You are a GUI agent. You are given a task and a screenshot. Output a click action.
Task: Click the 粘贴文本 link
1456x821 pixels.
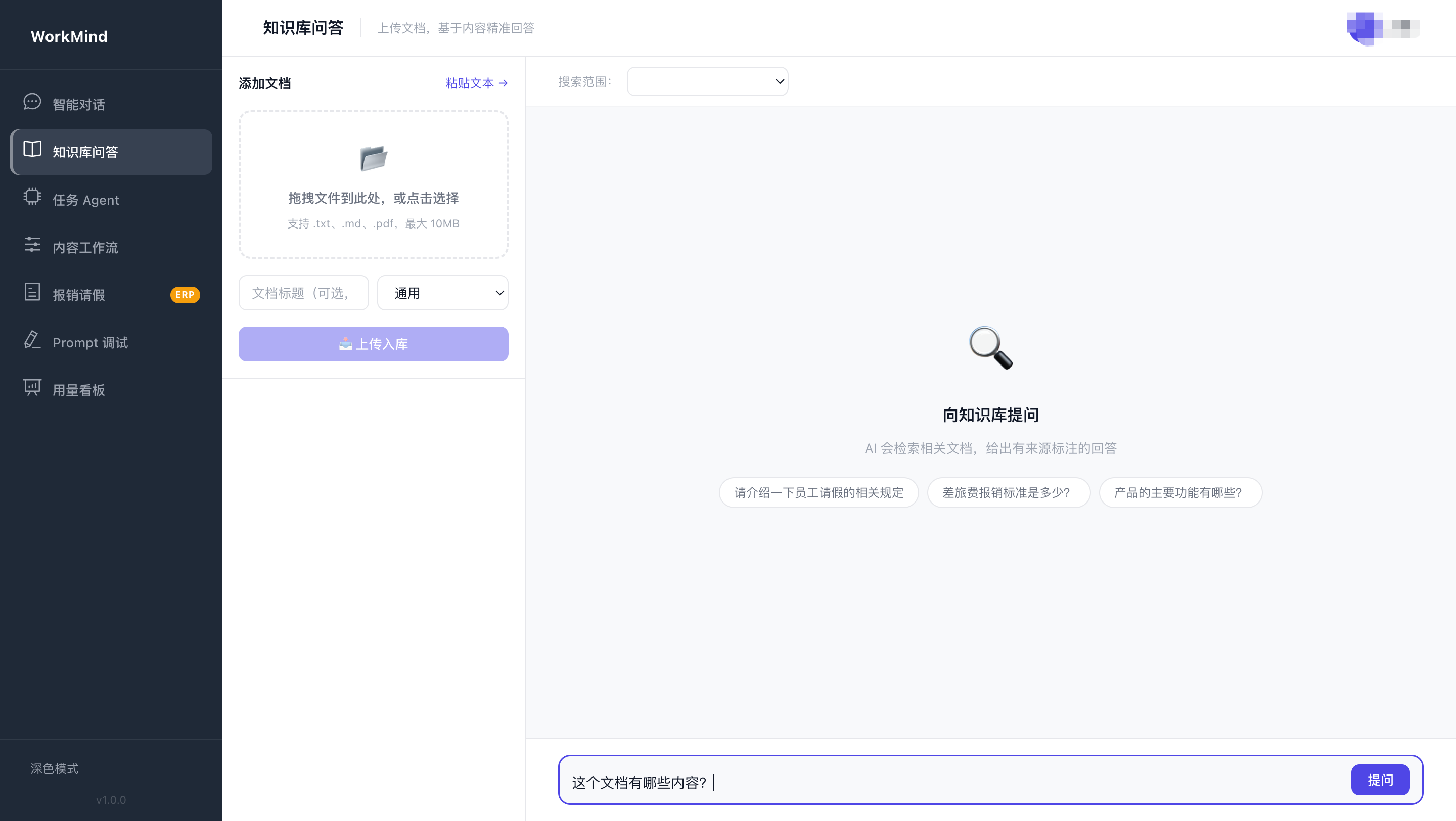(x=476, y=83)
